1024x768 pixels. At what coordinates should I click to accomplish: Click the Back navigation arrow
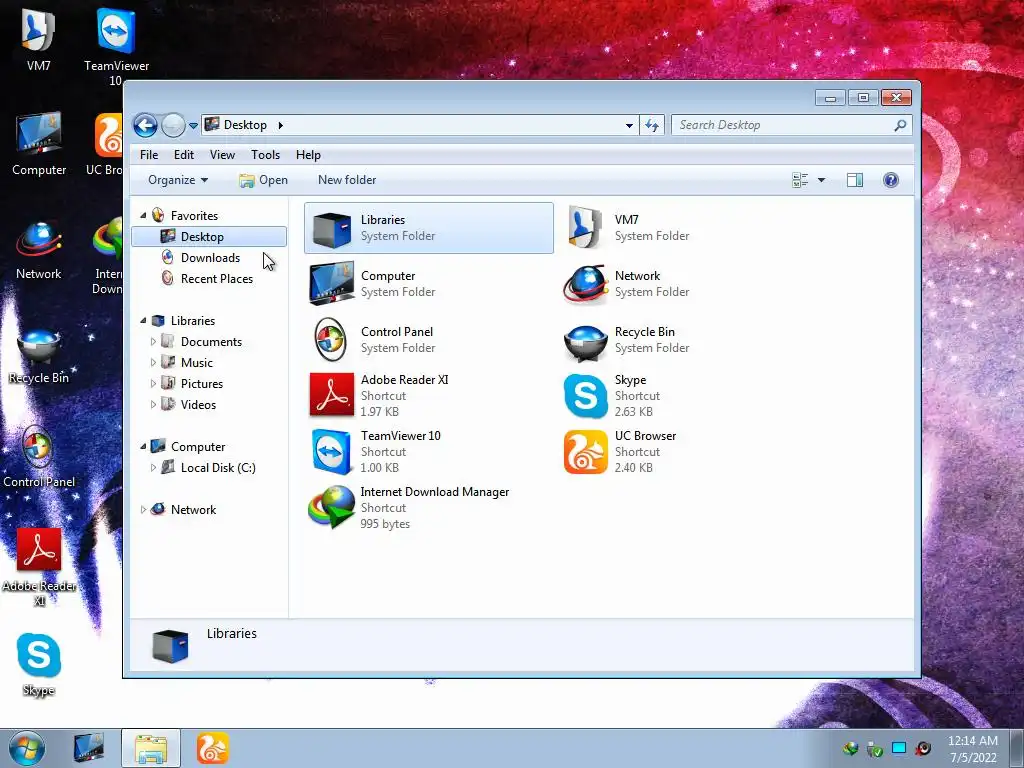(146, 125)
